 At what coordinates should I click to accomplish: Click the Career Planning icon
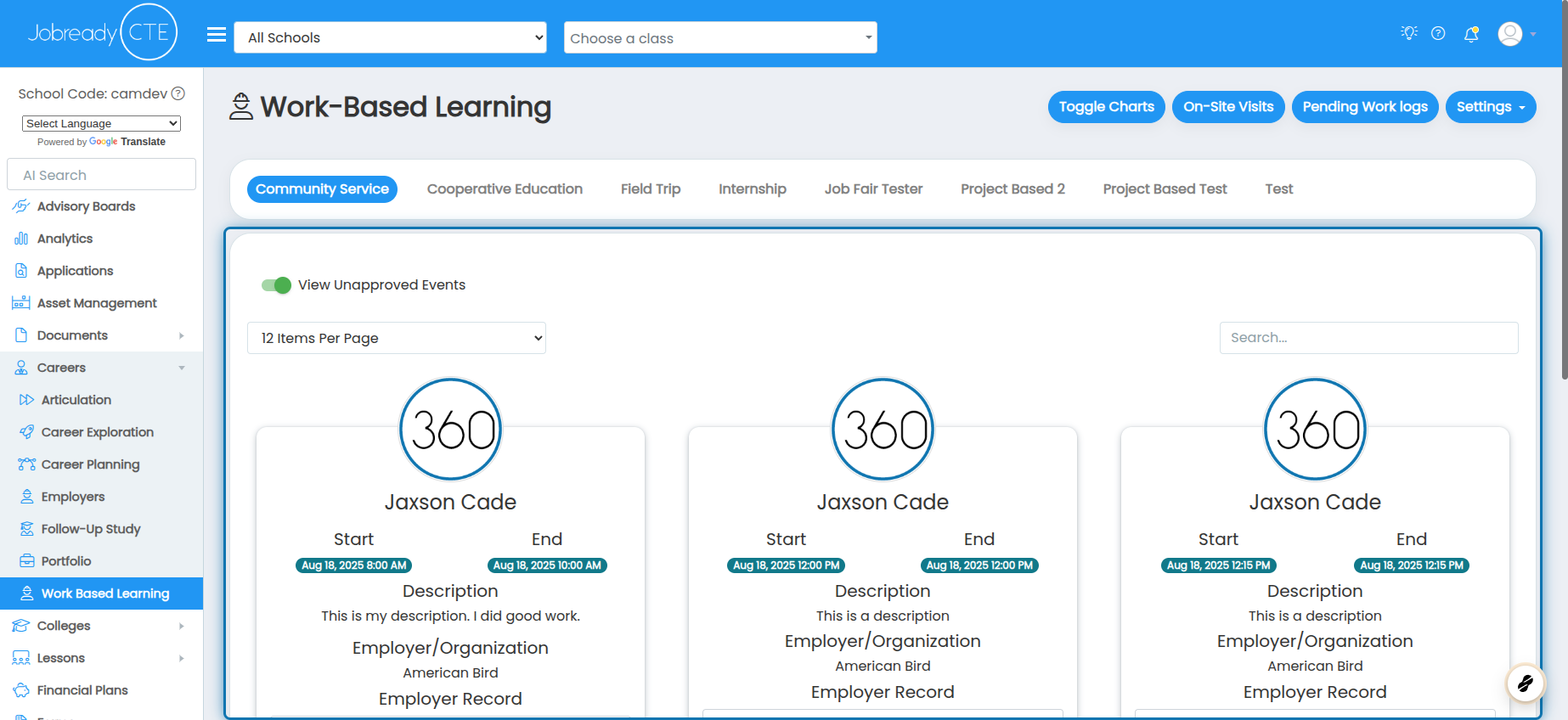click(x=26, y=464)
